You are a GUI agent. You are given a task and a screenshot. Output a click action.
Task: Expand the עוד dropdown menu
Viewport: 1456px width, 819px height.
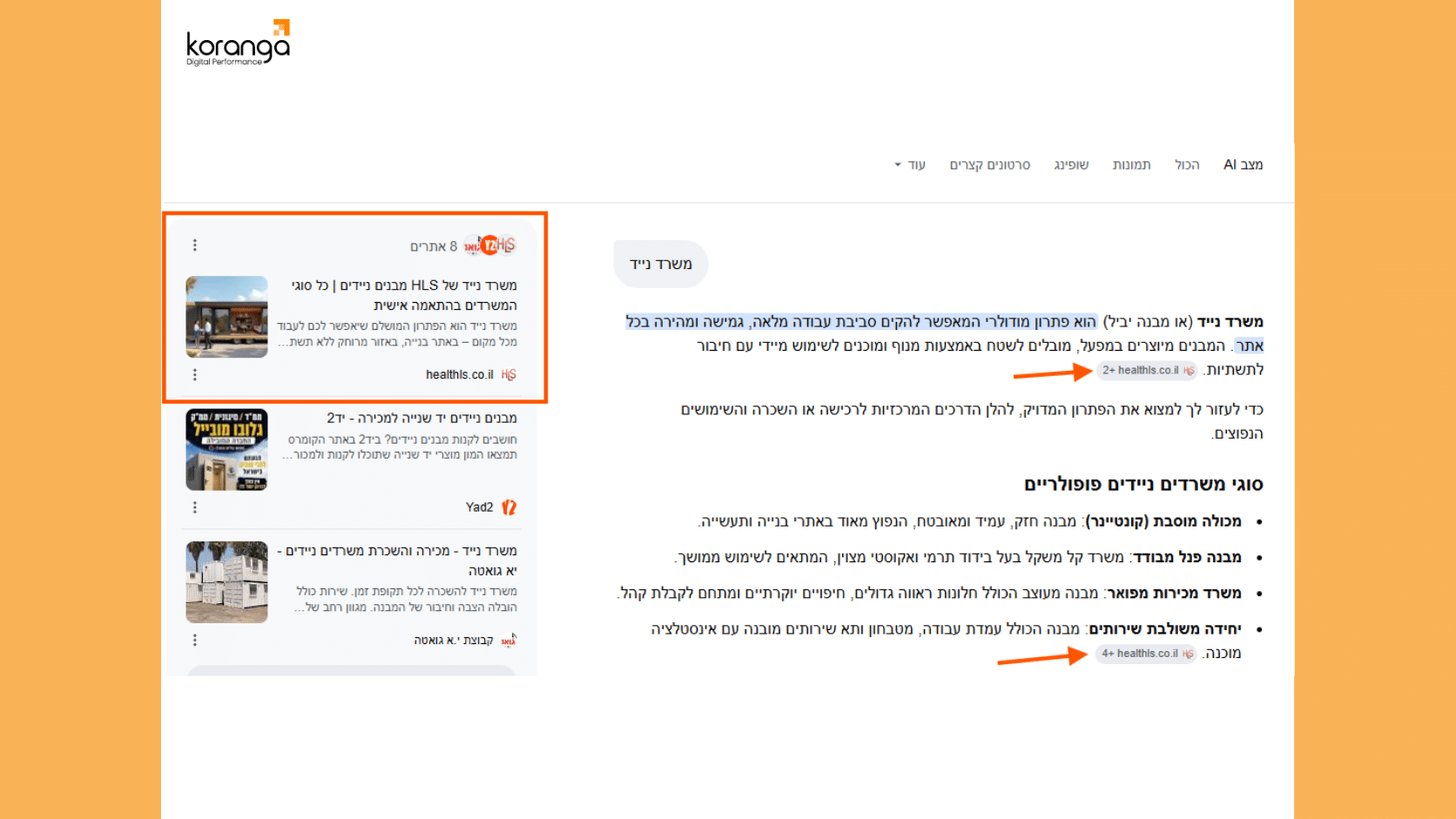point(910,164)
